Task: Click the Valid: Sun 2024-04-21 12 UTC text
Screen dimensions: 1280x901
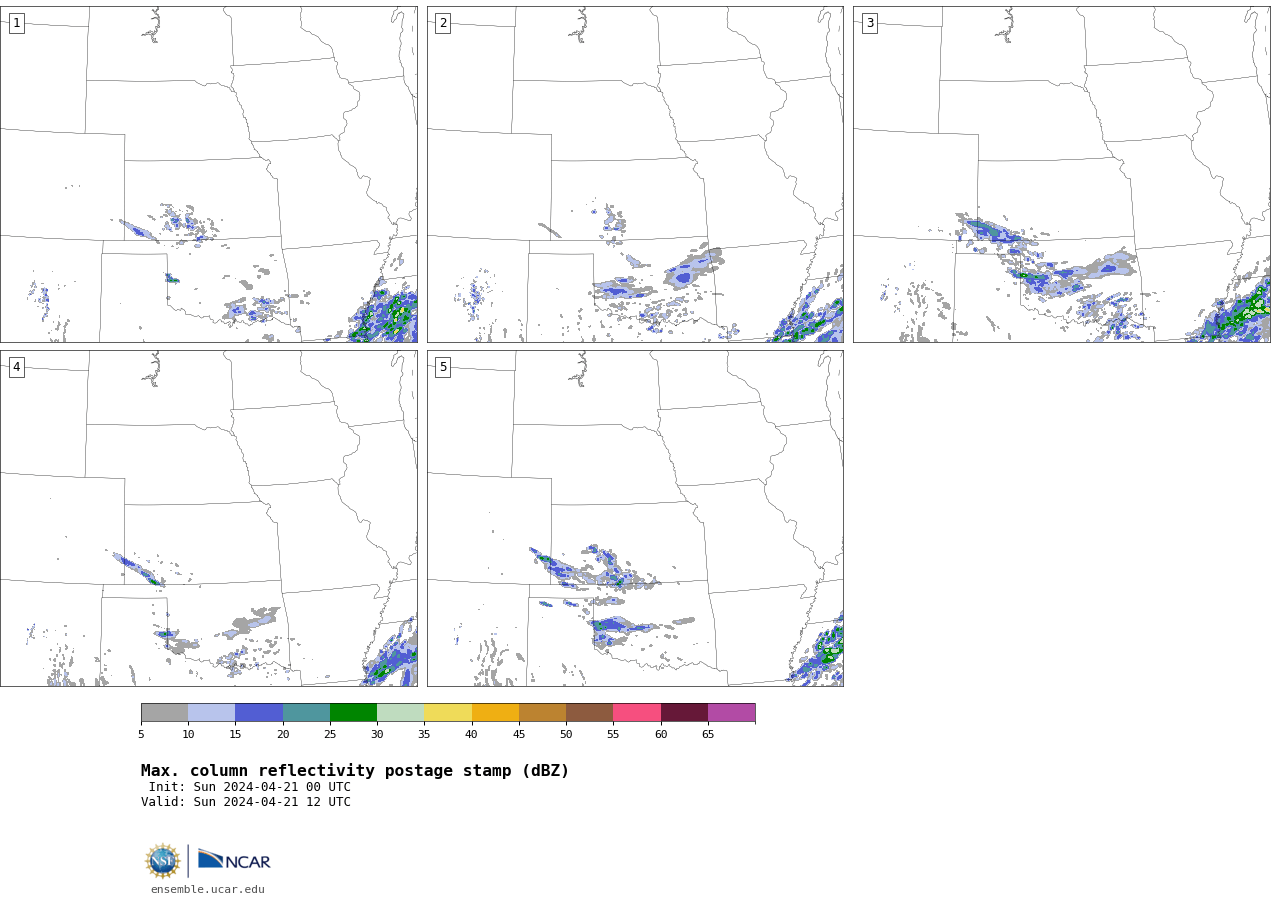Action: [246, 802]
